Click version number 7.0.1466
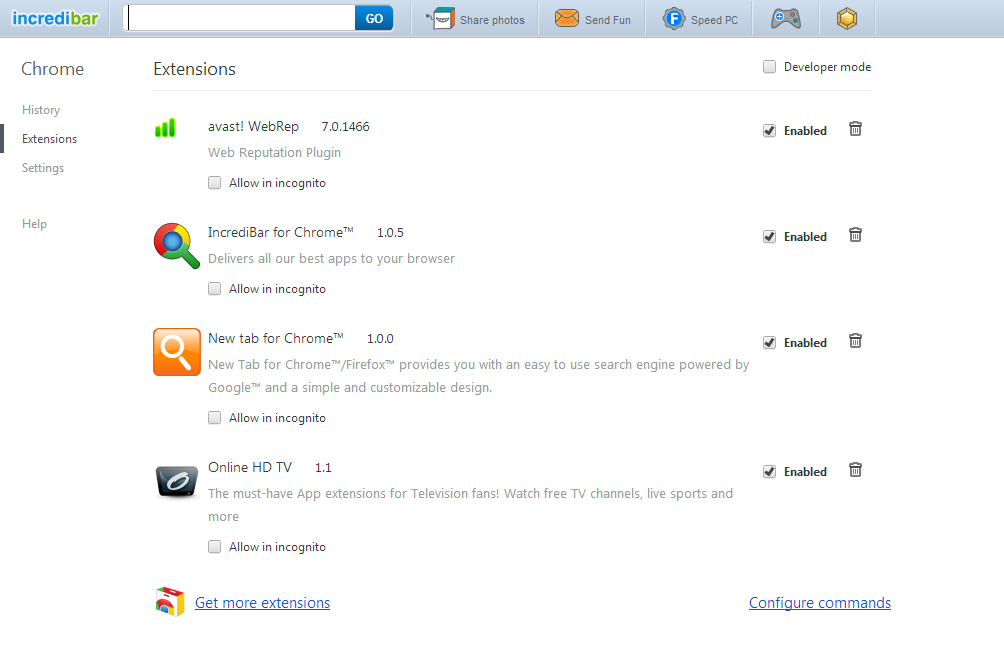Image resolution: width=1004 pixels, height=666 pixels. (345, 127)
